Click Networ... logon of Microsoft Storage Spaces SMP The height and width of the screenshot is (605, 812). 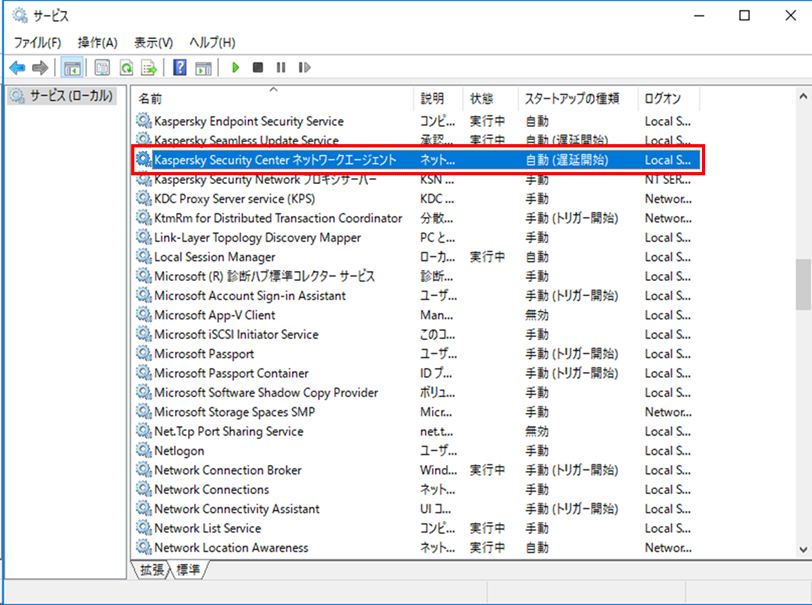pos(668,412)
